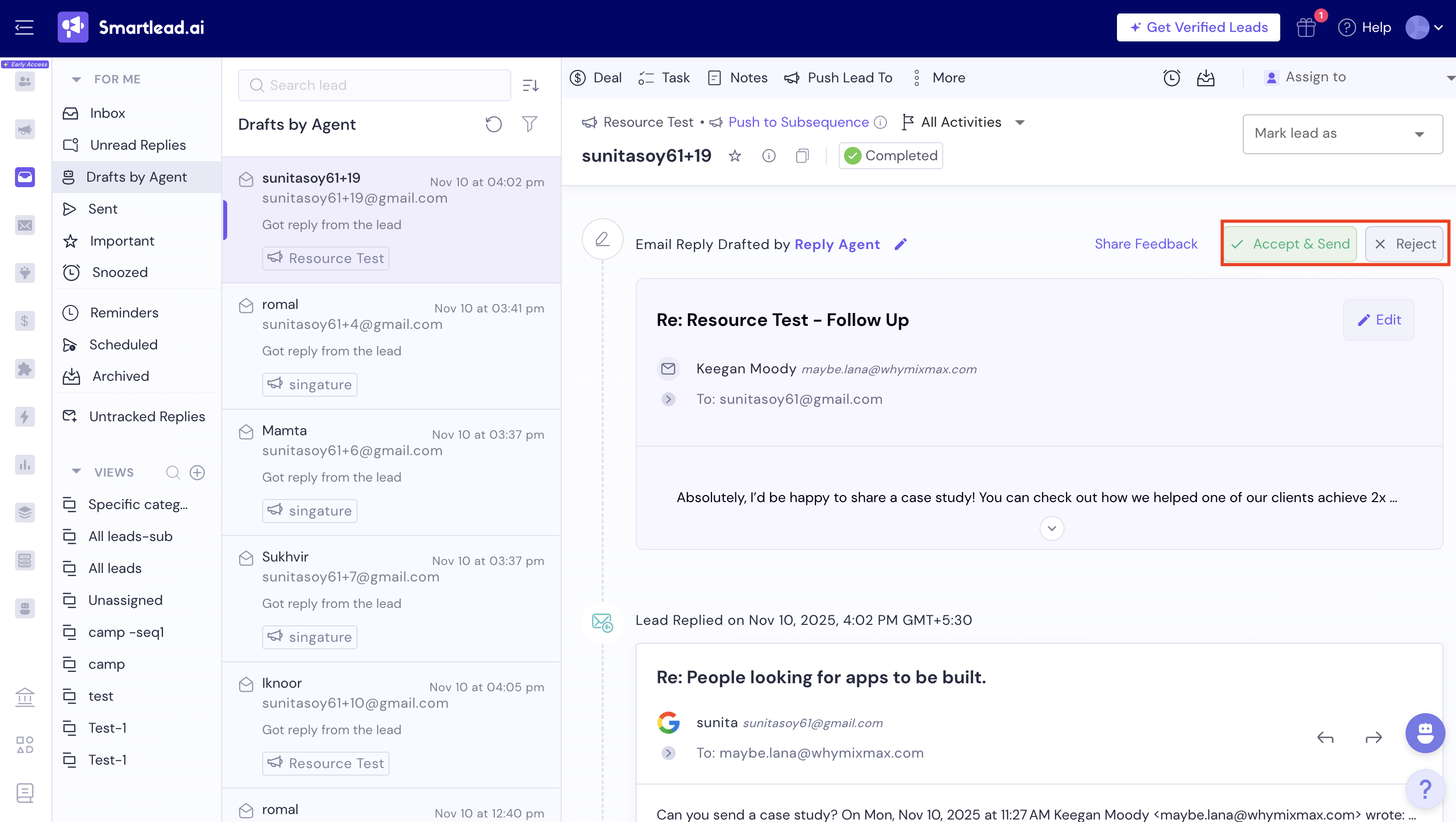Click the refresh icon beside Drafts by Agent

[x=493, y=124]
